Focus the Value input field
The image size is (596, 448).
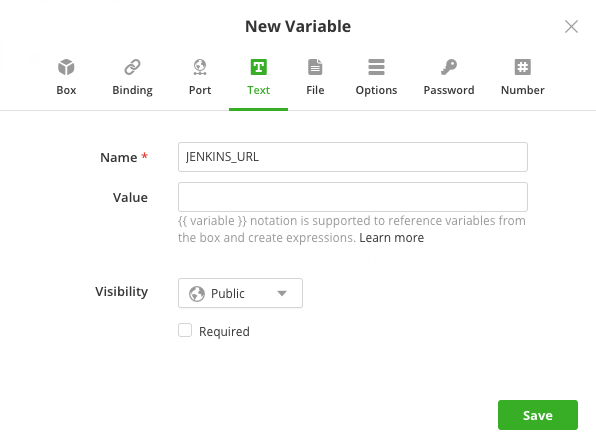(x=353, y=197)
